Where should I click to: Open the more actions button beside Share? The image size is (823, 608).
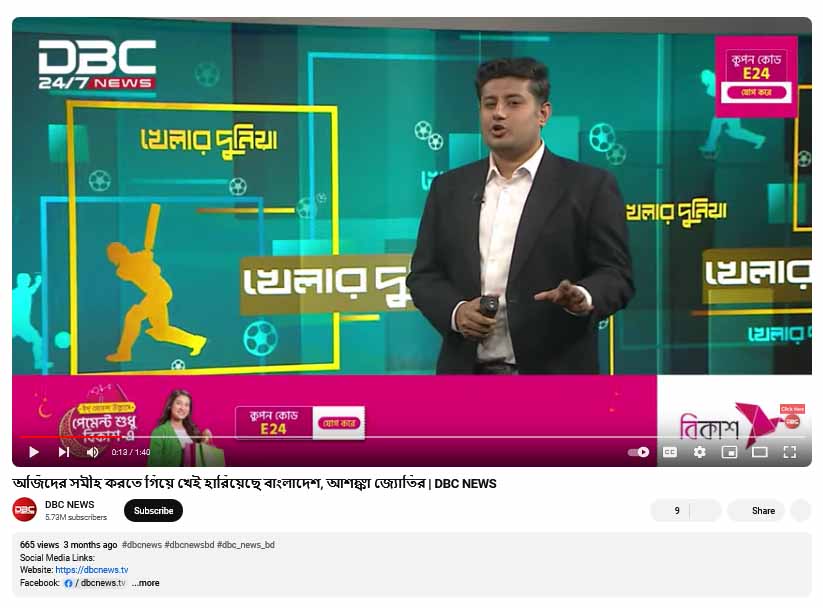click(801, 510)
